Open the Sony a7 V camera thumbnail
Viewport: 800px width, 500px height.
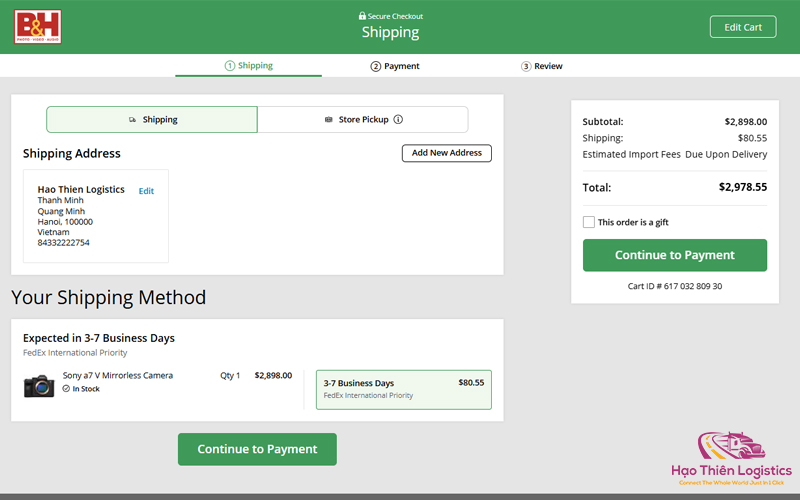click(x=39, y=386)
